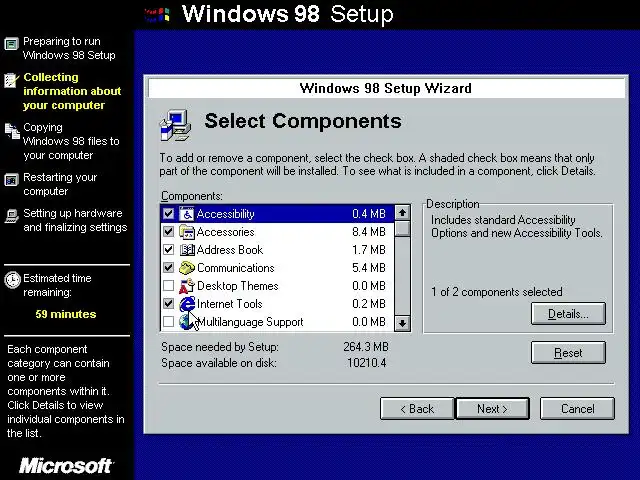This screenshot has height=480, width=640.
Task: Click the components list scroll down arrow
Action: point(402,324)
